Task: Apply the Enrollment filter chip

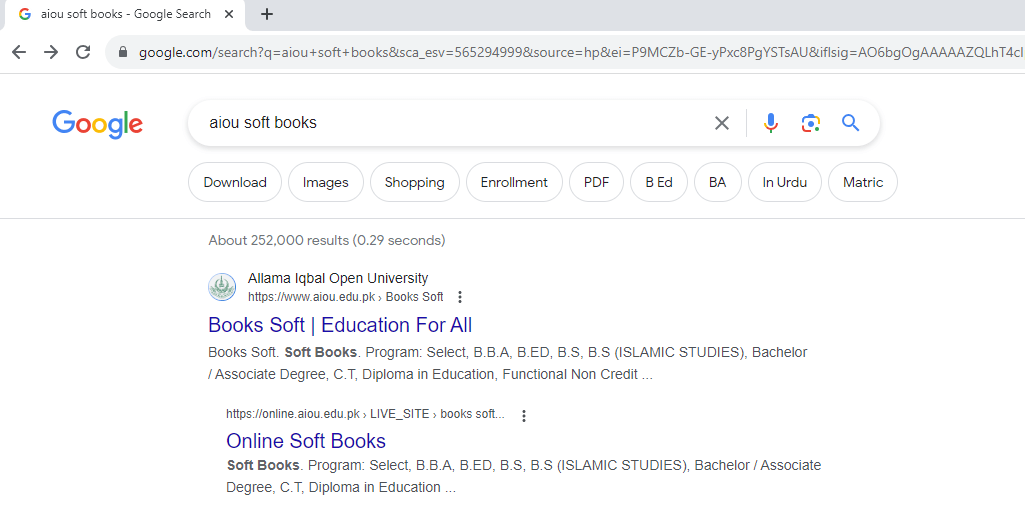Action: pyautogui.click(x=514, y=182)
